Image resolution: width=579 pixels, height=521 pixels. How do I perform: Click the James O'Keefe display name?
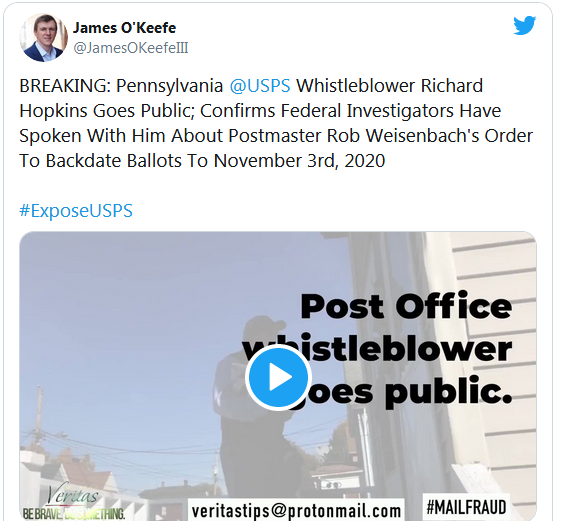pos(124,28)
